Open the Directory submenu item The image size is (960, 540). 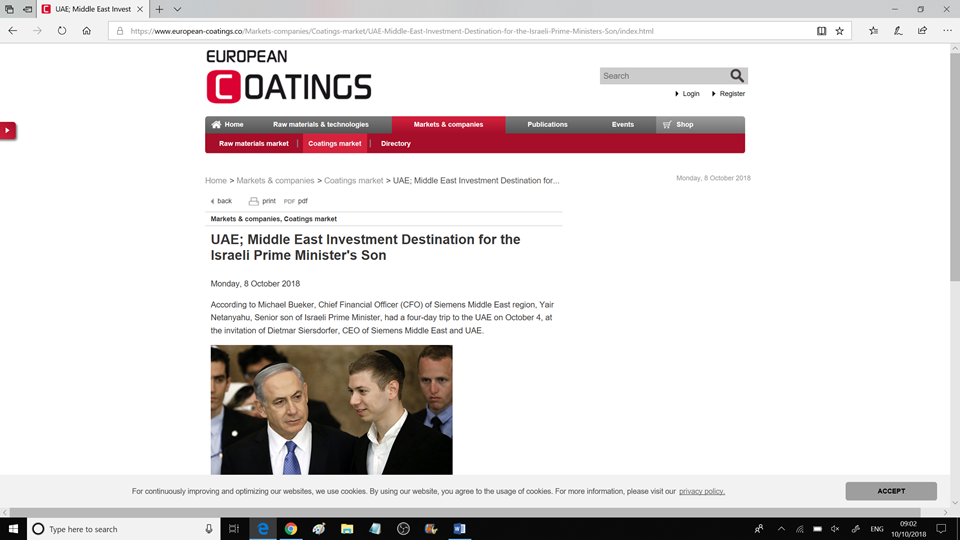(x=396, y=143)
